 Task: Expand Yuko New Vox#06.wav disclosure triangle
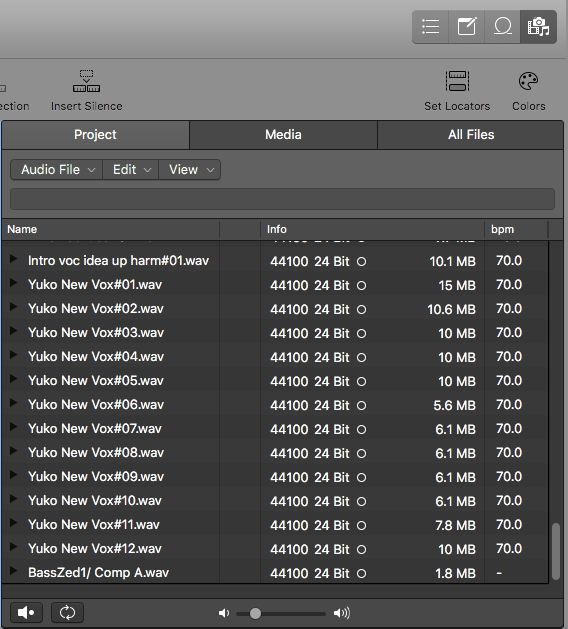[13, 403]
